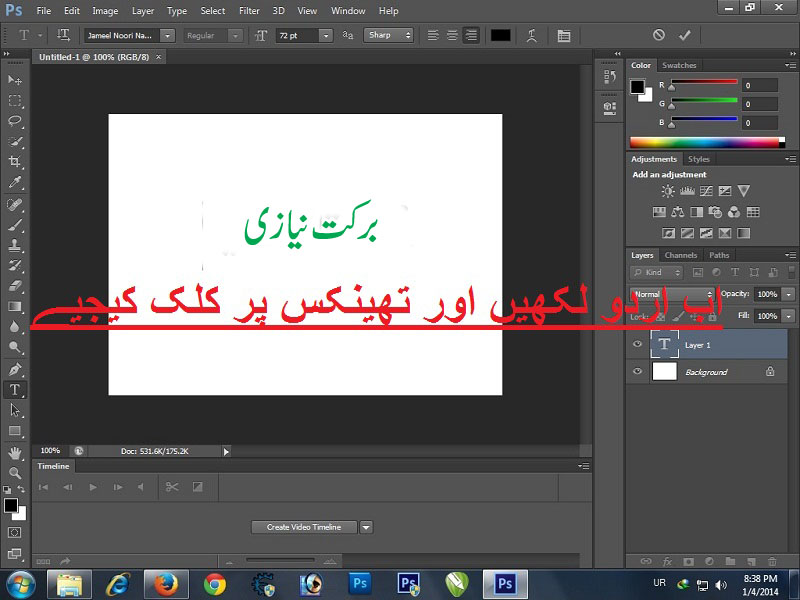Switch to the Channels tab
800x600 pixels.
pyautogui.click(x=681, y=255)
